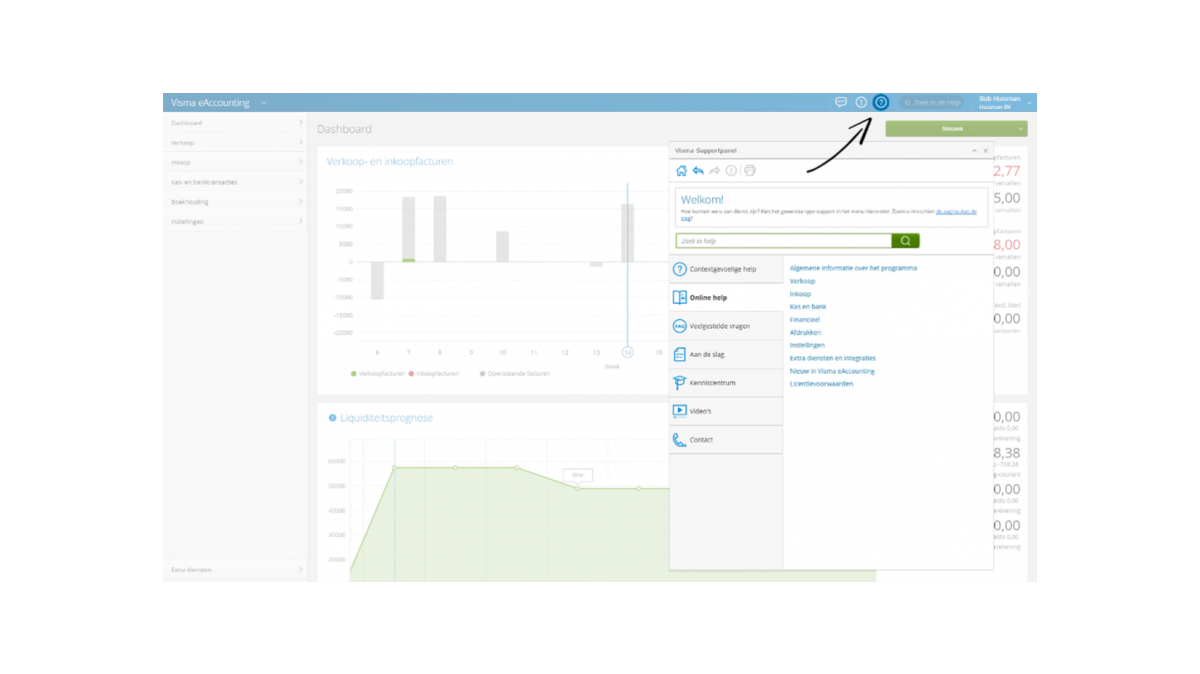Click the print icon in Supportpanel
The image size is (1200, 674).
tap(750, 171)
